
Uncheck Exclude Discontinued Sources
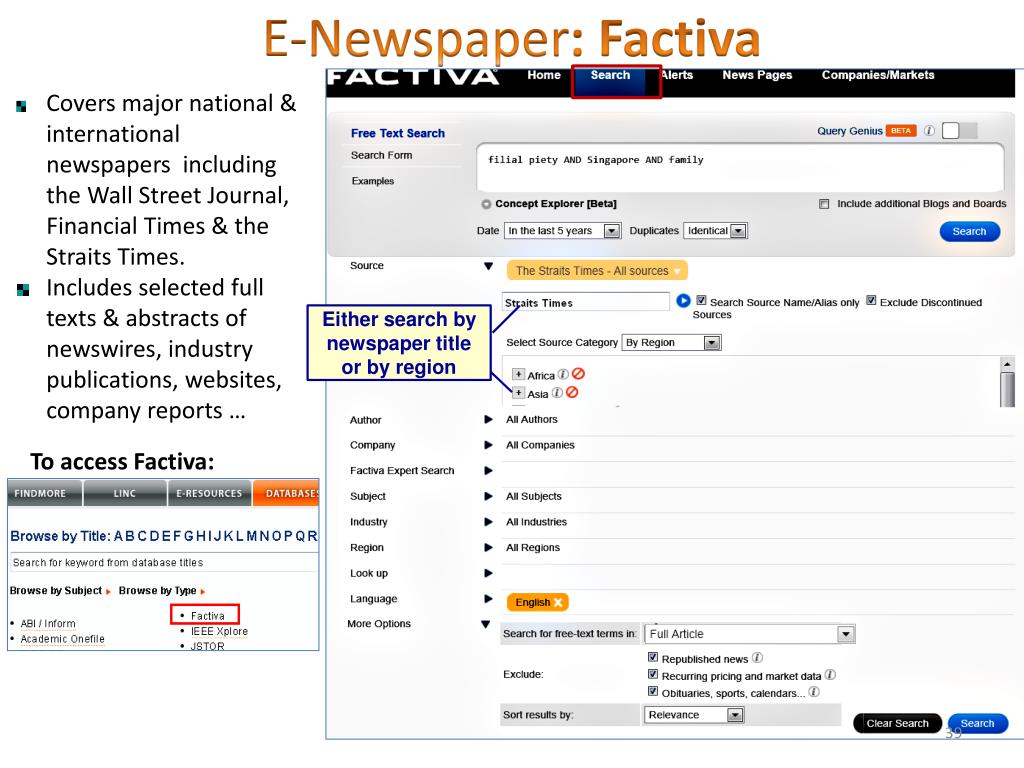pos(871,301)
